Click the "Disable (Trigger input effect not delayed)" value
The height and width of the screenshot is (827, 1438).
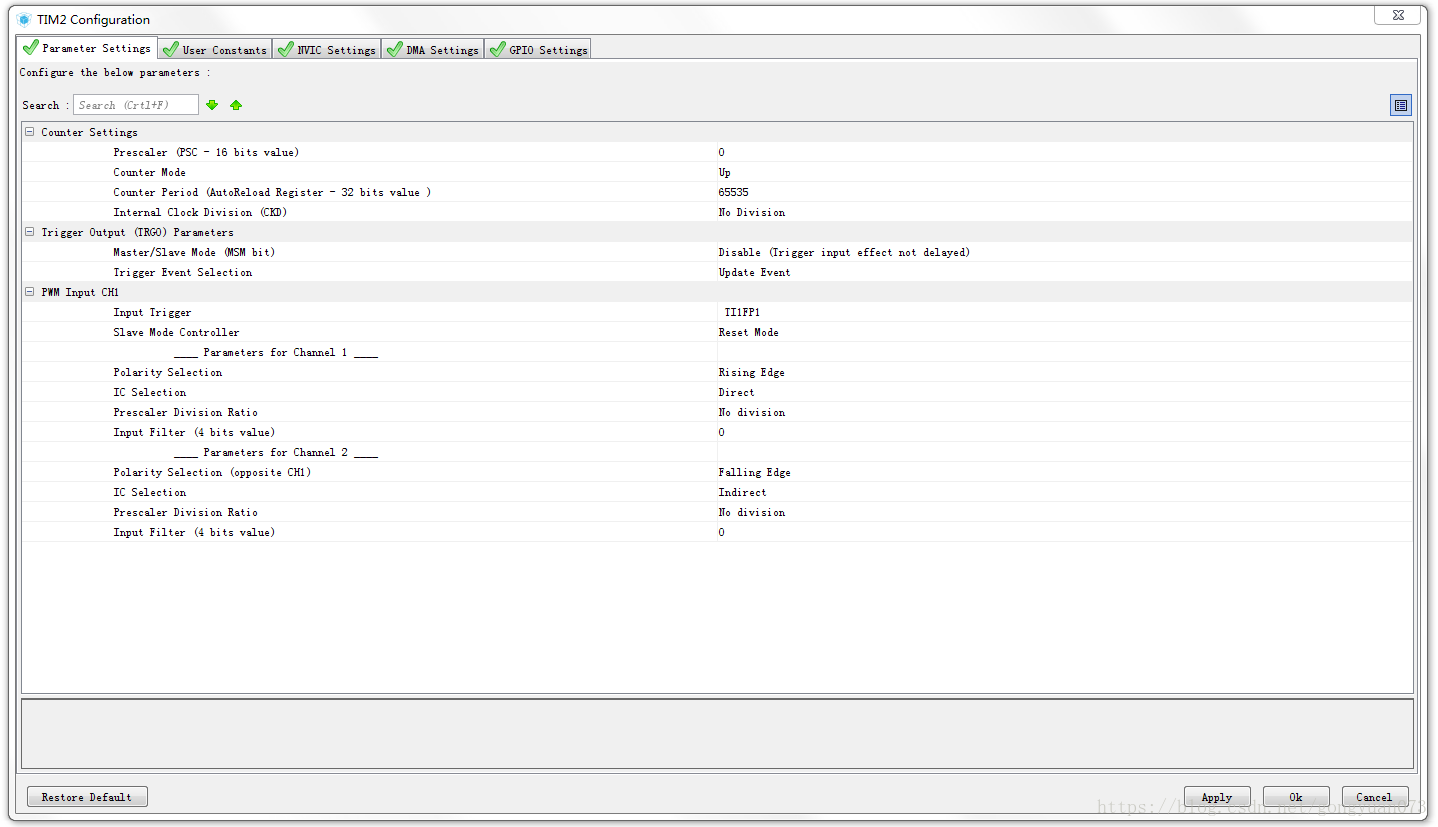click(x=844, y=252)
